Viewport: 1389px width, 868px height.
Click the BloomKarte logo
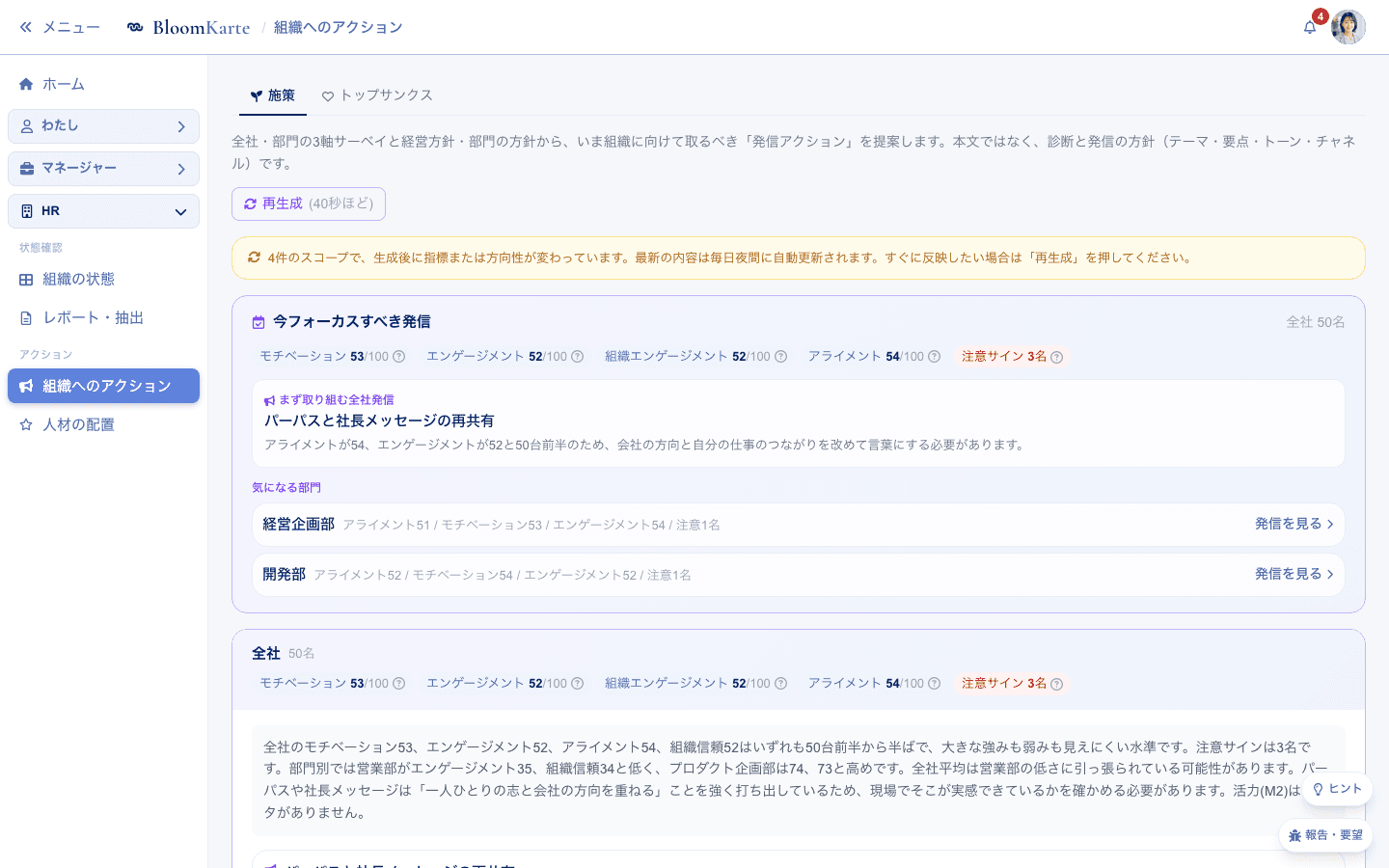point(189,27)
